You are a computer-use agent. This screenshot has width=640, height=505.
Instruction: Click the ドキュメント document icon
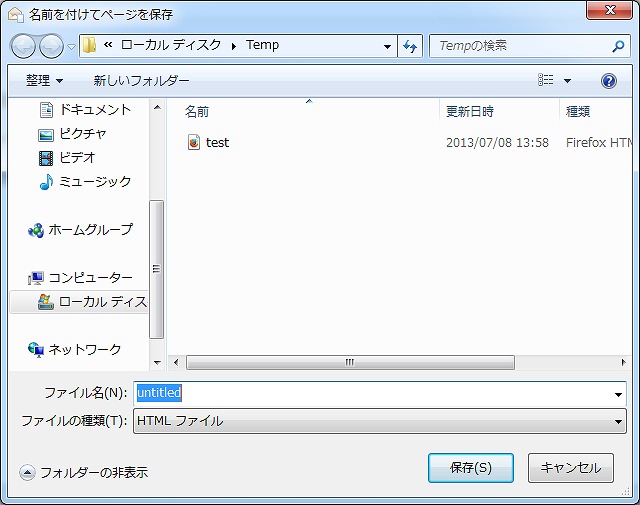tap(46, 110)
